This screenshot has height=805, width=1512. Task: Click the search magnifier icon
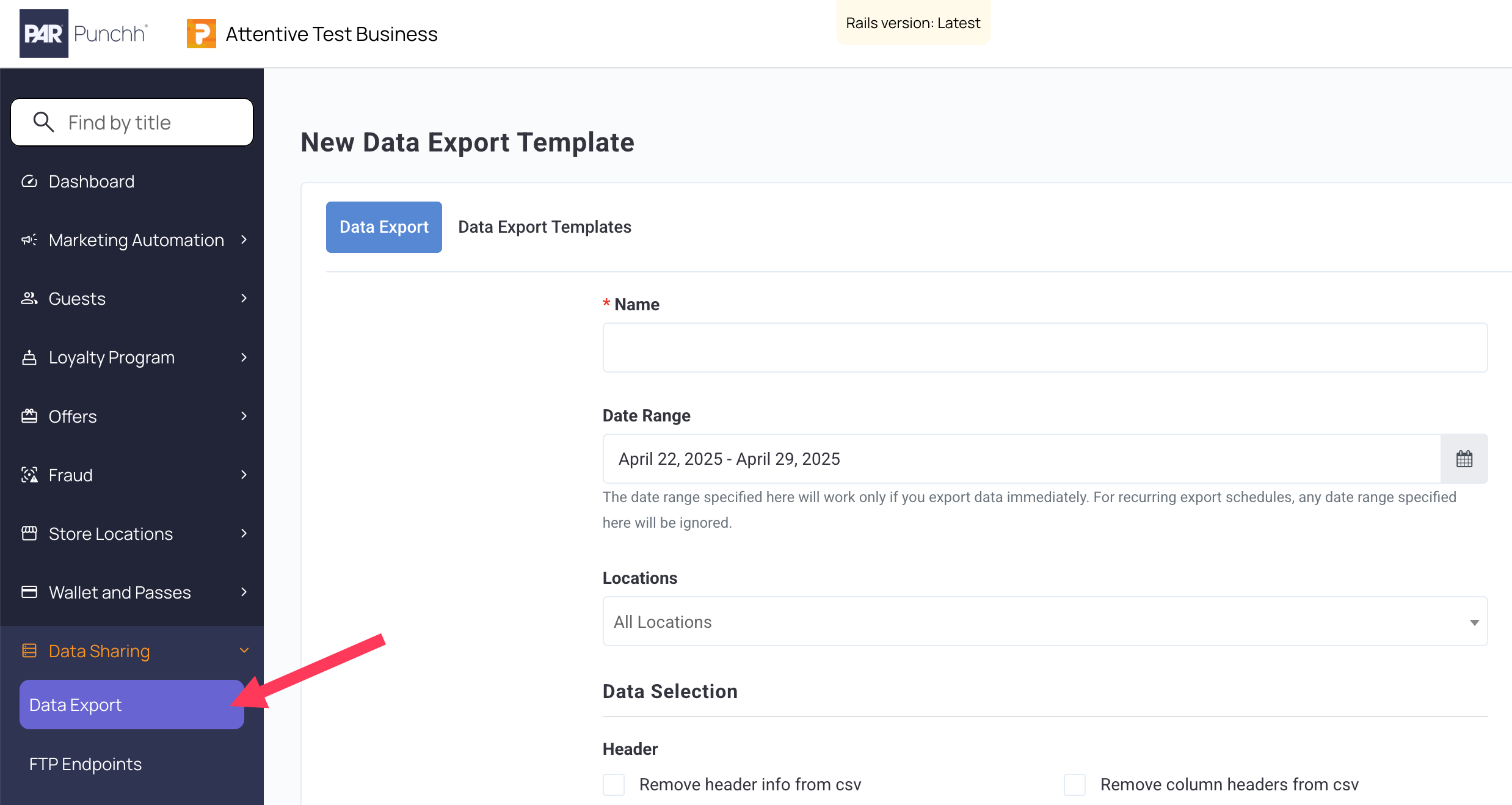coord(43,122)
